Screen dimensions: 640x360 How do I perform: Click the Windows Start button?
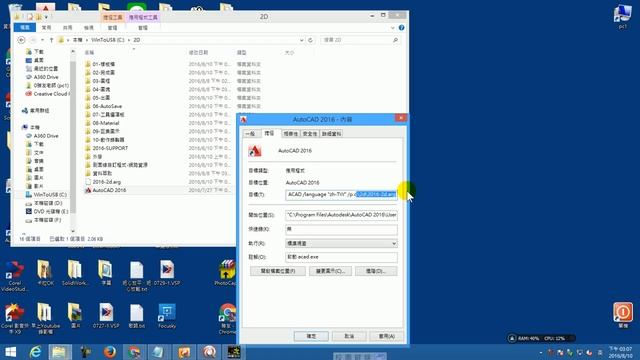coord(11,352)
